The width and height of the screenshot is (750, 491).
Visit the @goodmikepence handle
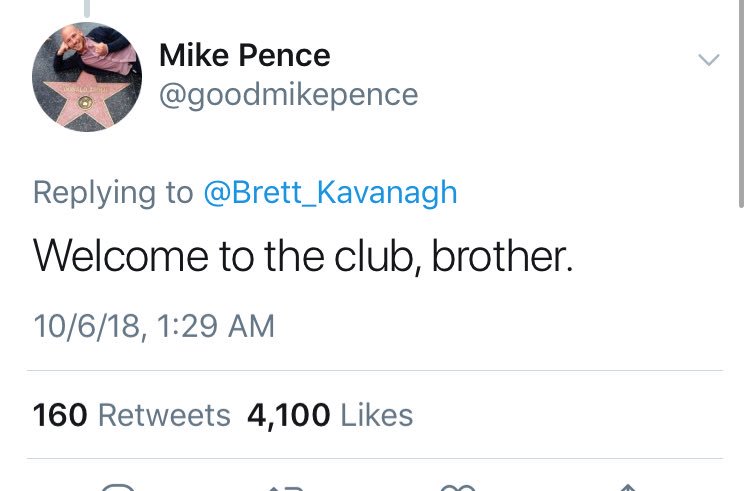click(x=289, y=95)
